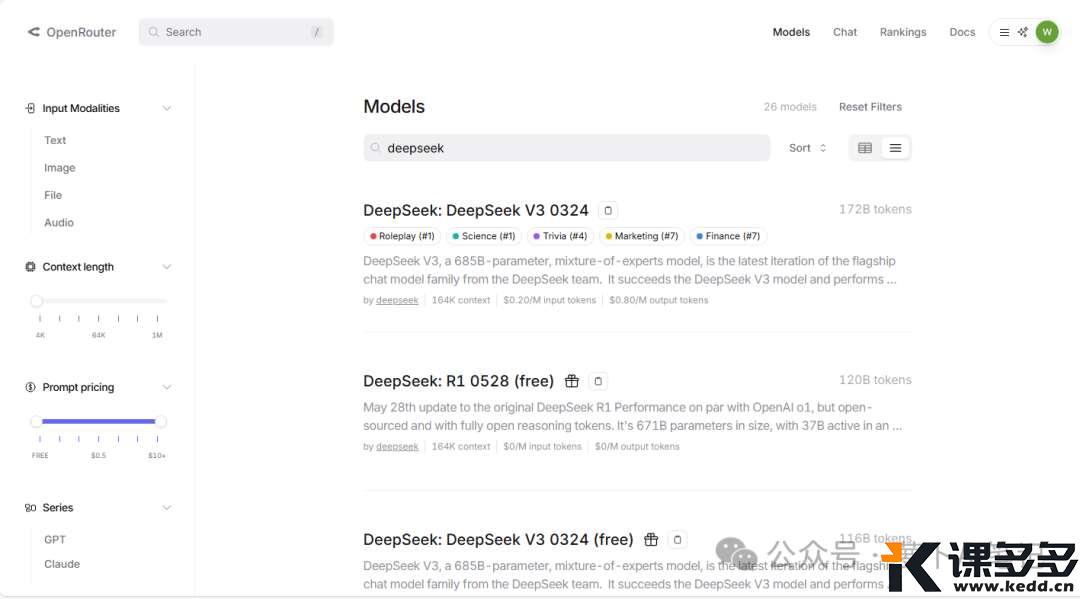Open the green W user avatar

1047,32
